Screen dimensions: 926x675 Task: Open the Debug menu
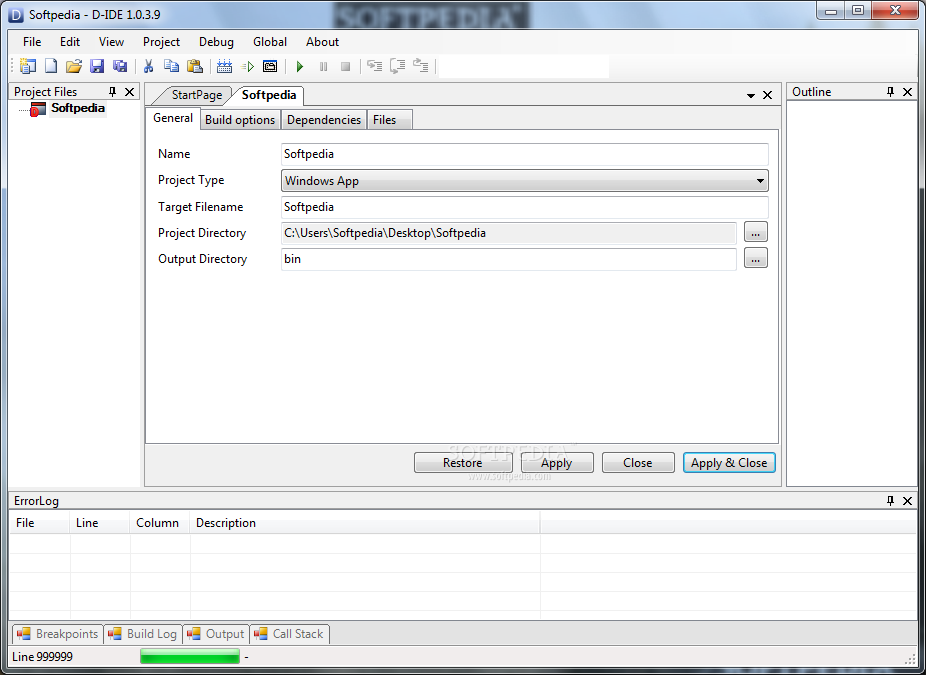point(216,42)
